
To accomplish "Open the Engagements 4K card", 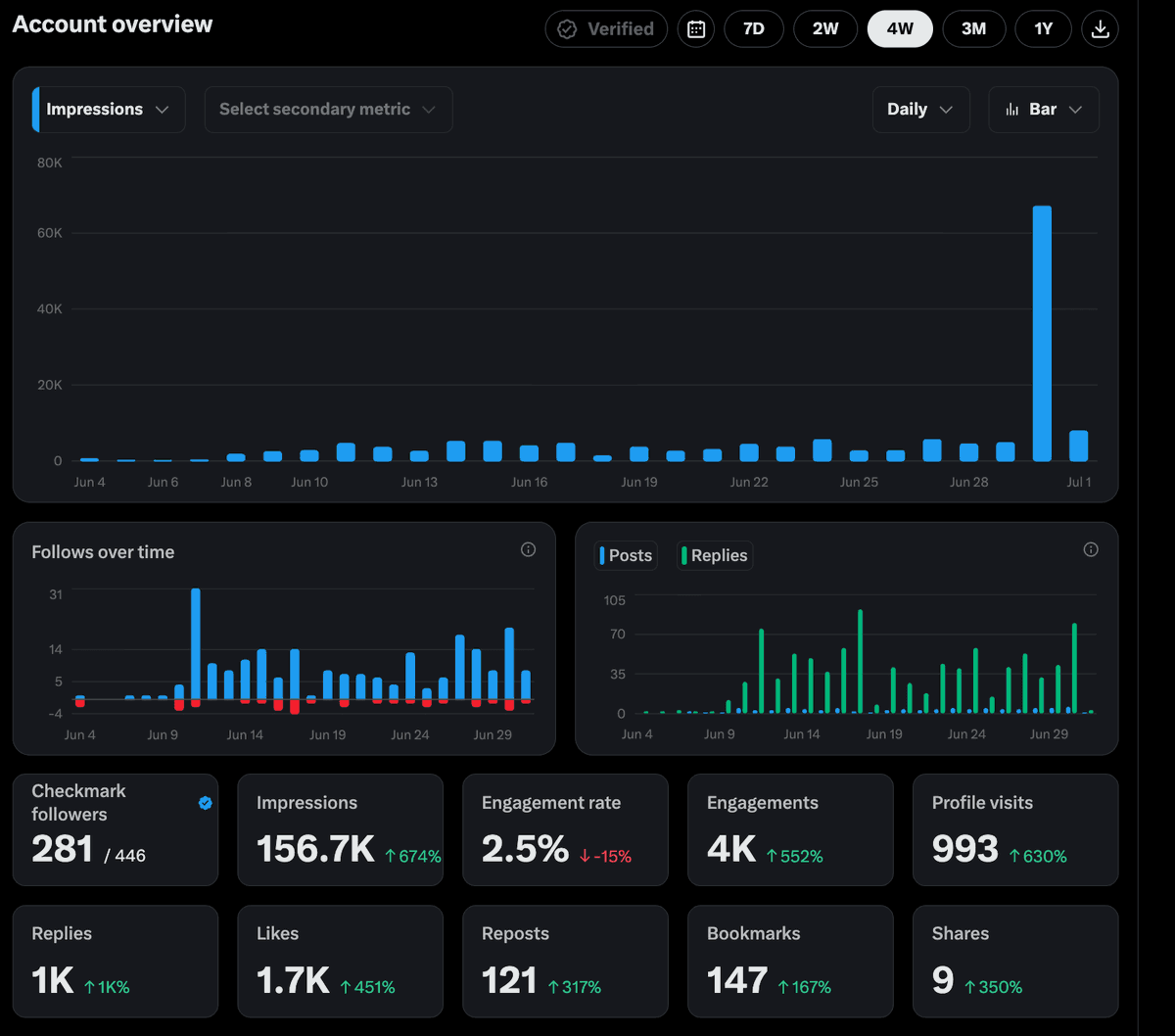I will point(791,829).
